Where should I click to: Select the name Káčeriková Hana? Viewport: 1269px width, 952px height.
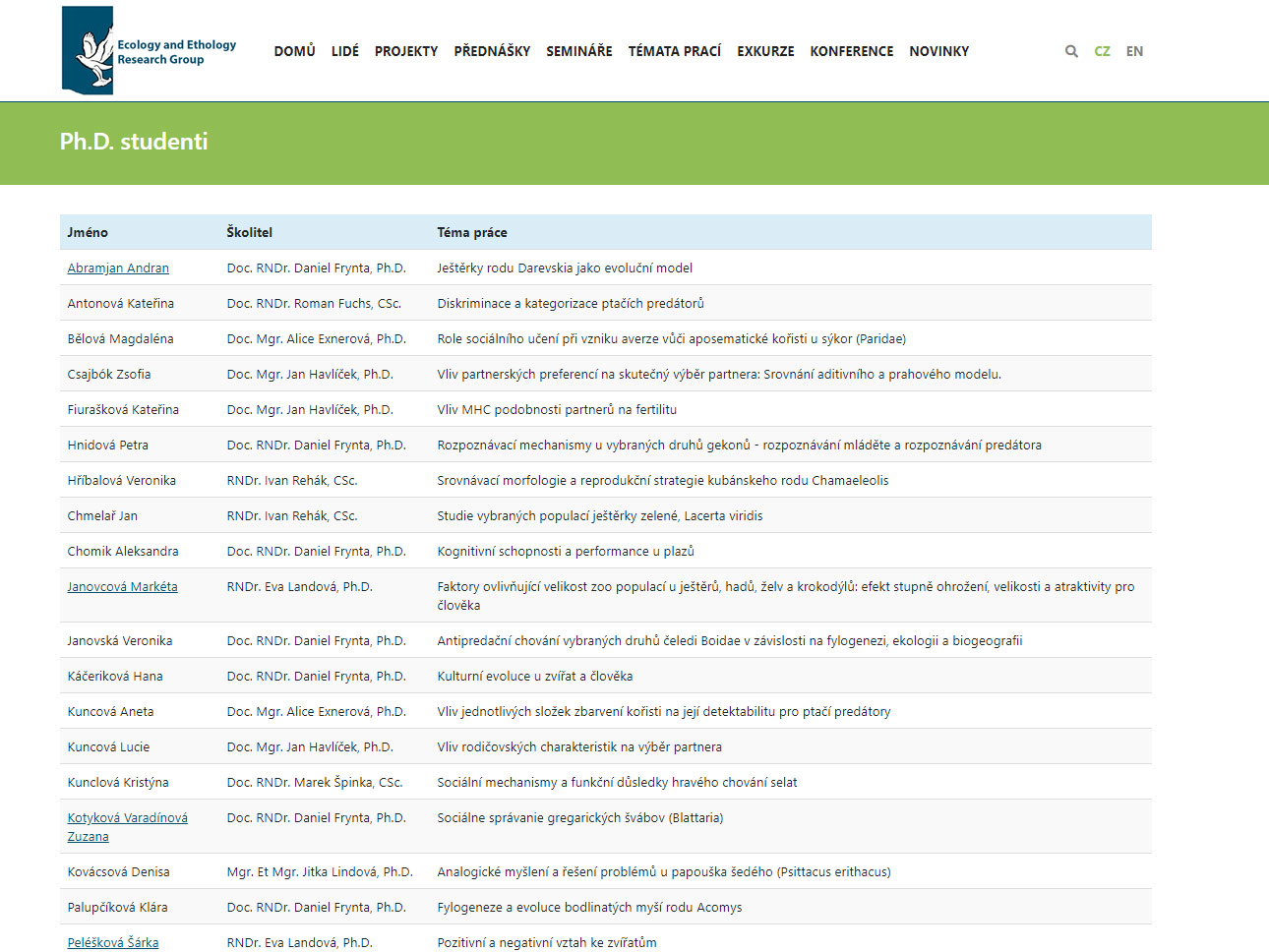click(115, 676)
